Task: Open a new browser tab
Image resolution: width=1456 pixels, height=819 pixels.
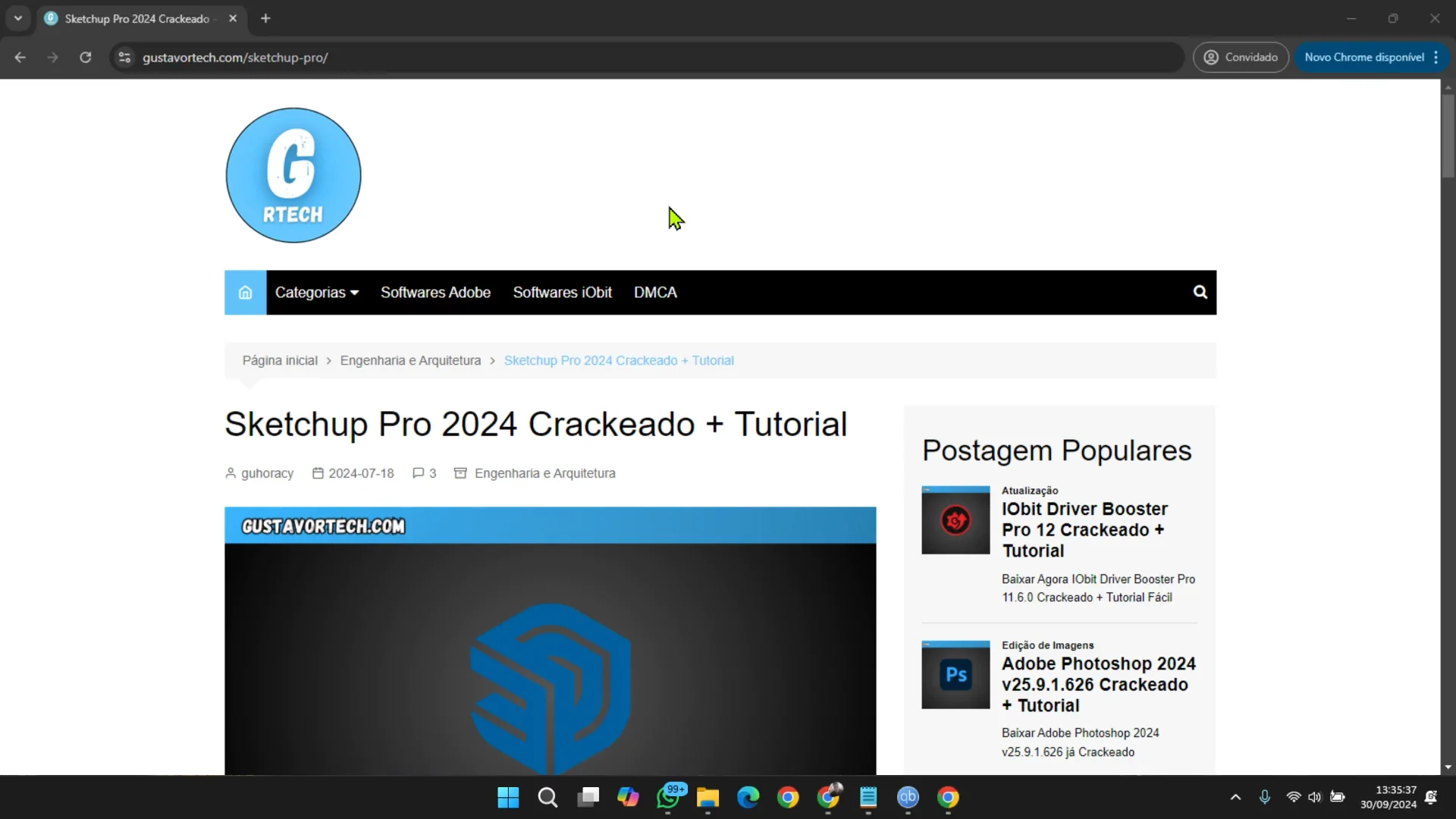Action: pos(265,18)
